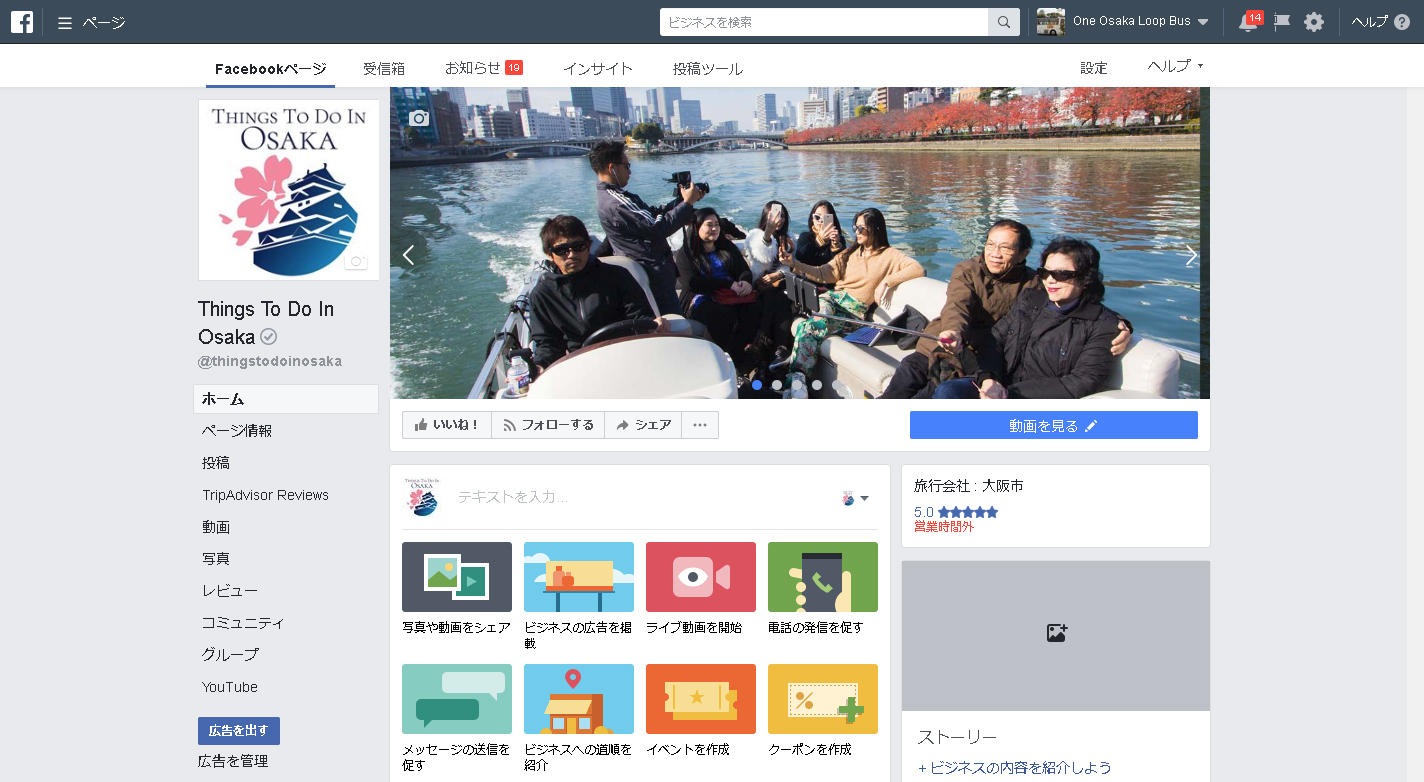Click the 営業時間外 status text
Viewport: 1424px width, 782px height.
pyautogui.click(x=943, y=526)
